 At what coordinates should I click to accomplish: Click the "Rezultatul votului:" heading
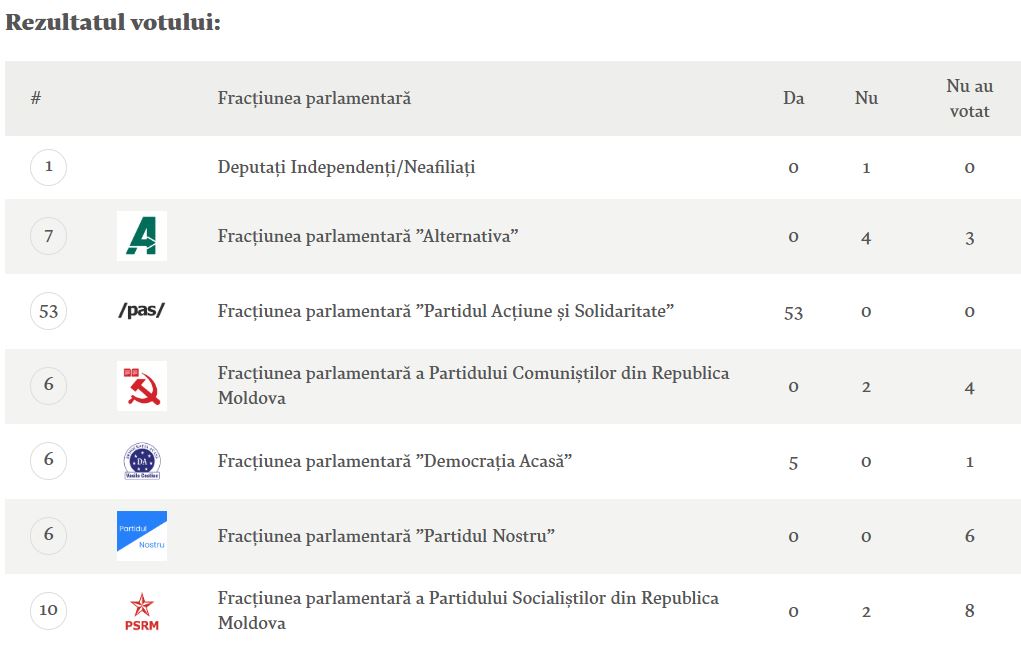[x=113, y=23]
